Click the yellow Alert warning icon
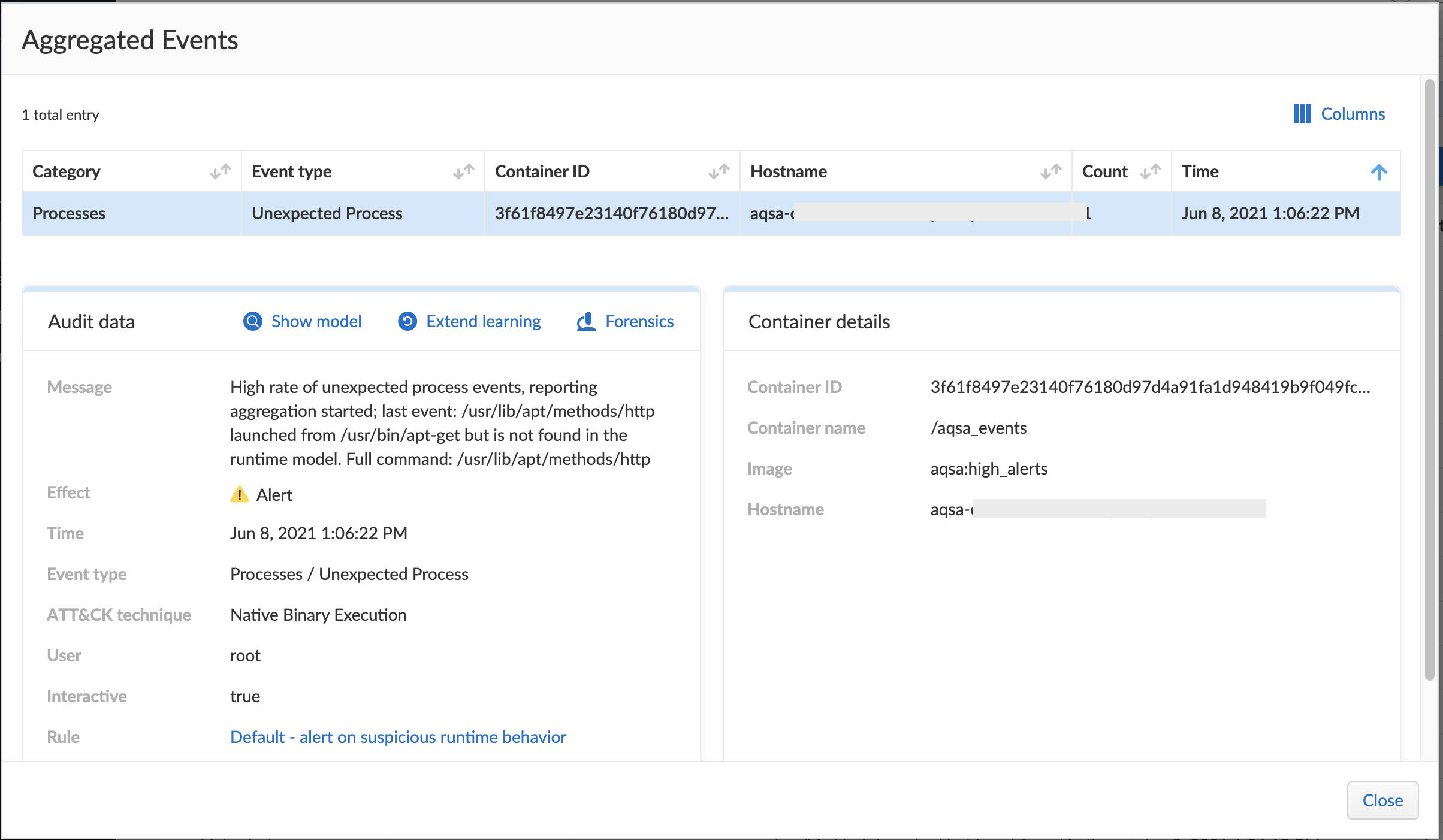This screenshot has height=840, width=1443. [x=240, y=494]
